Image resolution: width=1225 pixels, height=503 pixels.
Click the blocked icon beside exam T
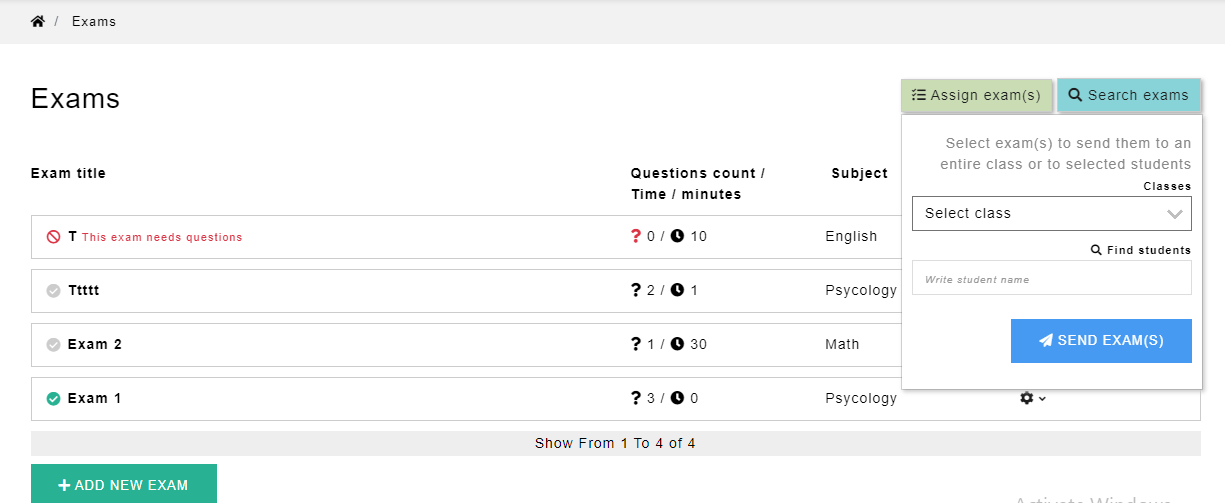tap(54, 237)
